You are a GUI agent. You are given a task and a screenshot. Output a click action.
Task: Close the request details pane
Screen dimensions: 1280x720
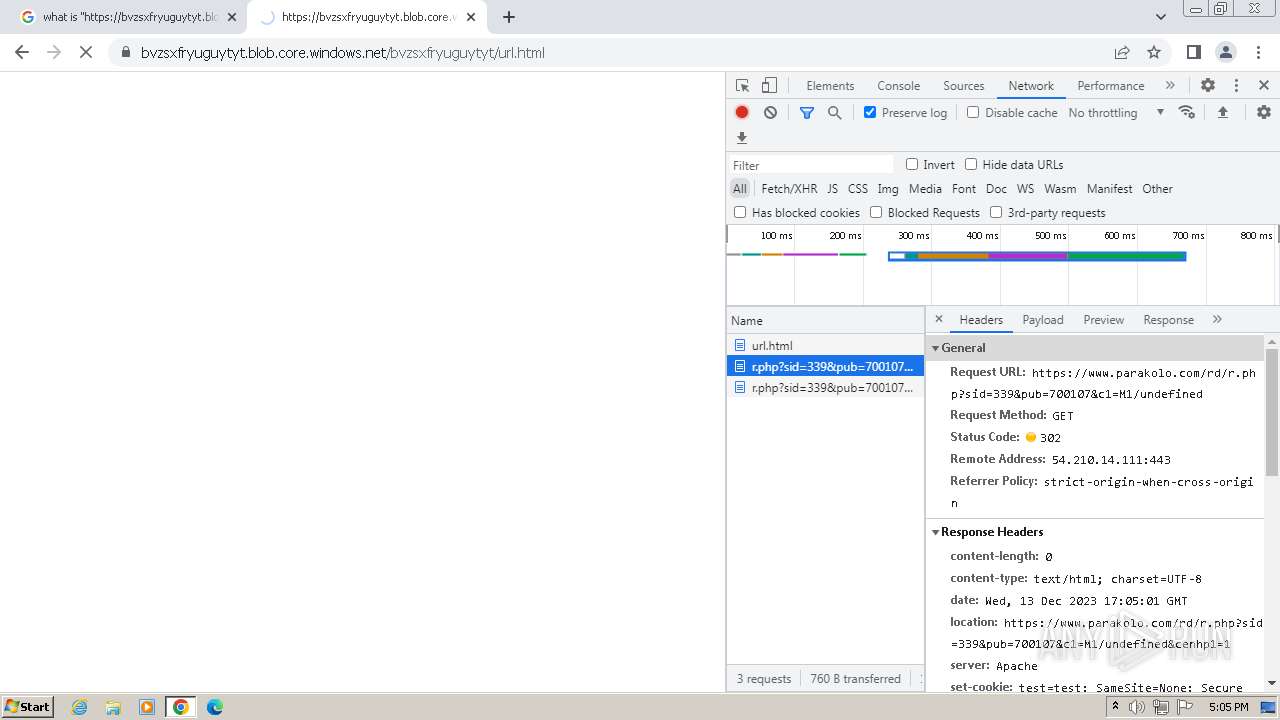click(x=938, y=319)
